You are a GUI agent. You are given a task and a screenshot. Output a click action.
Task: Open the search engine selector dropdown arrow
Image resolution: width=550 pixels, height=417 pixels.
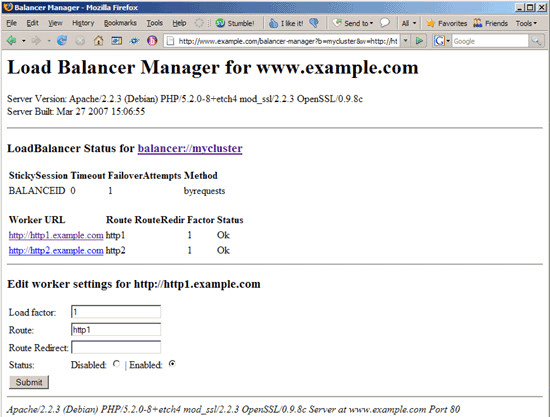click(448, 41)
